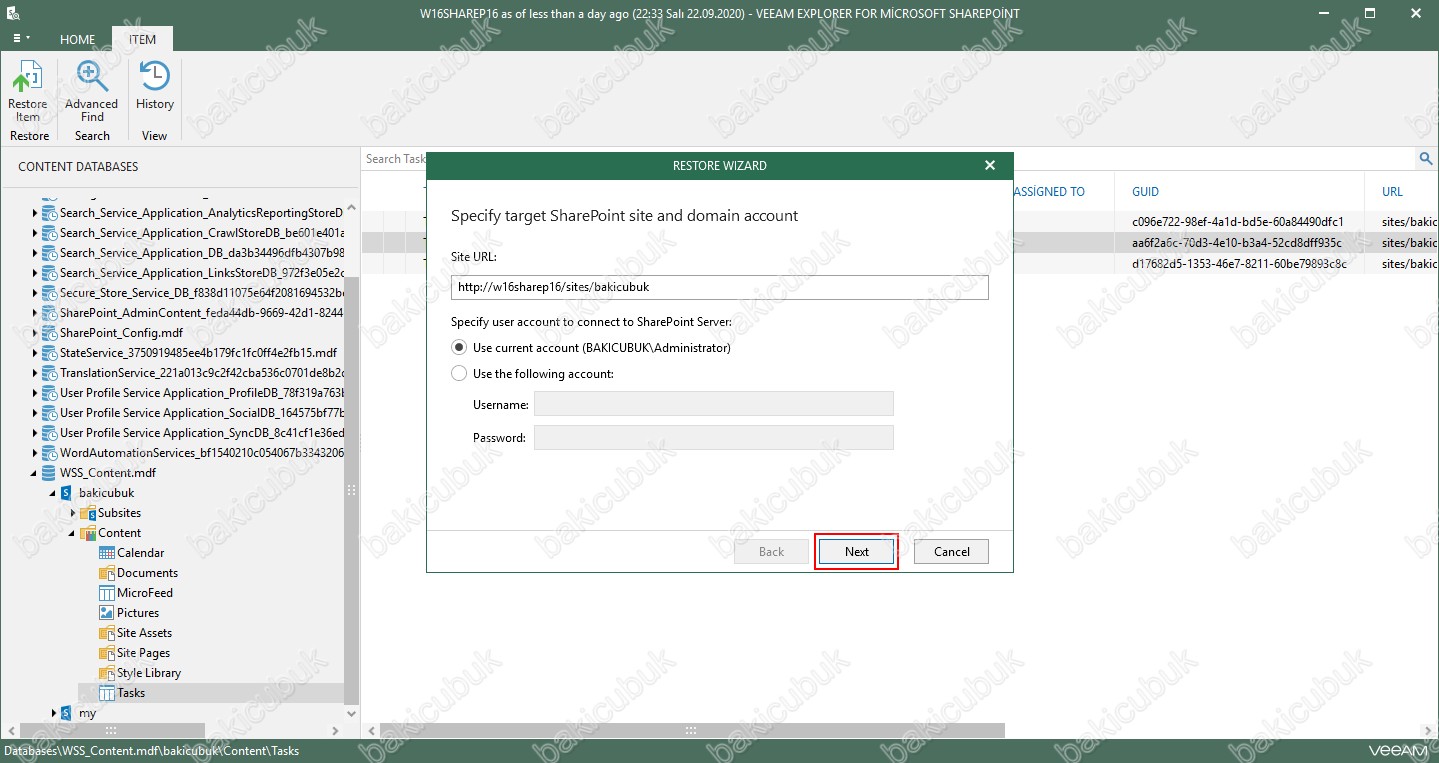Select the Pictures library icon

point(107,613)
